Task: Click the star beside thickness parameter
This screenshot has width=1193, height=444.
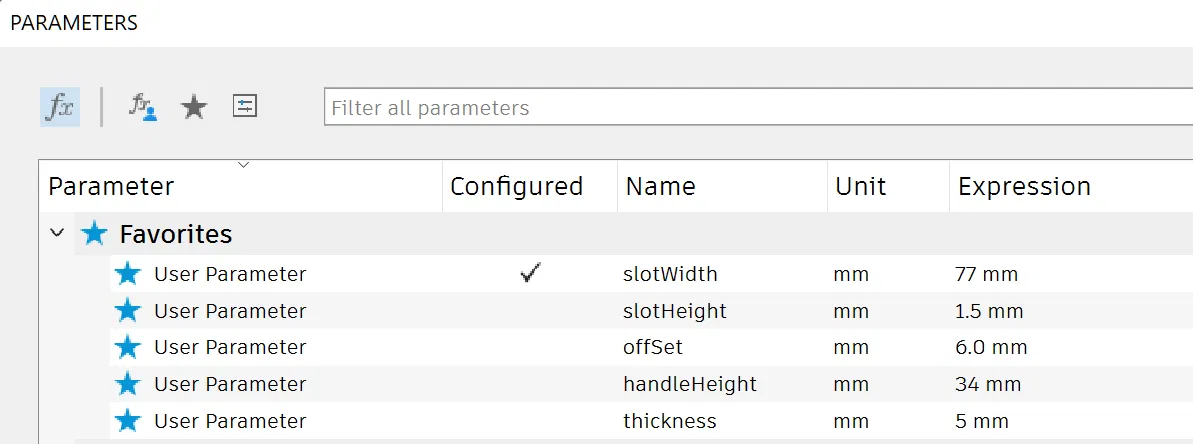Action: click(128, 421)
